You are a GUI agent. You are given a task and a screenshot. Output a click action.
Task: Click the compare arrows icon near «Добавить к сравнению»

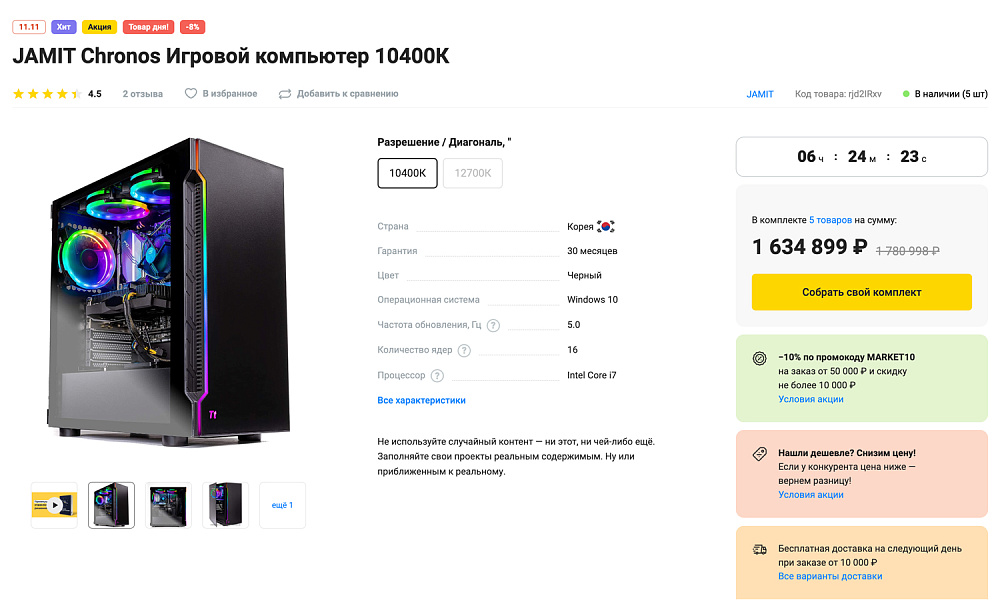pos(284,93)
